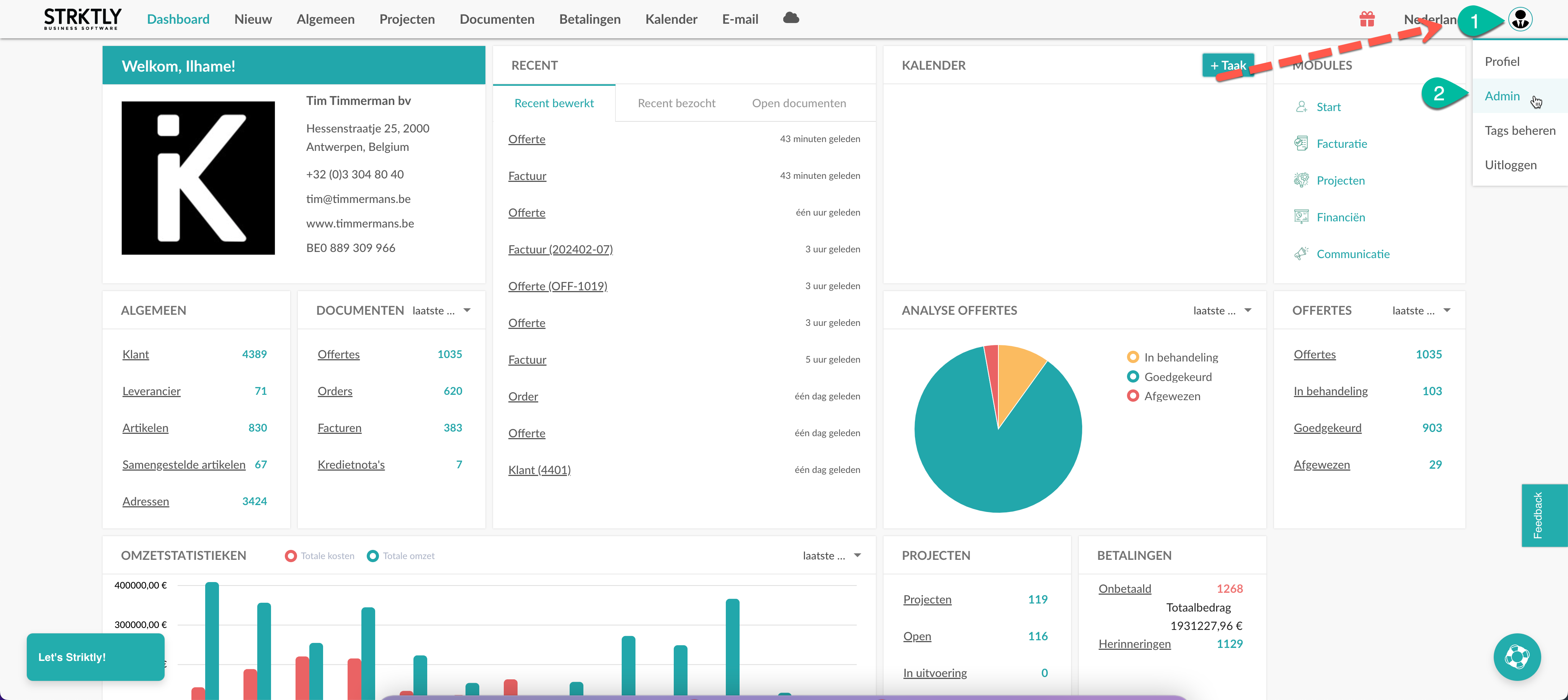Image resolution: width=1568 pixels, height=700 pixels.
Task: Select Profiel in the user menu
Action: (1520, 62)
